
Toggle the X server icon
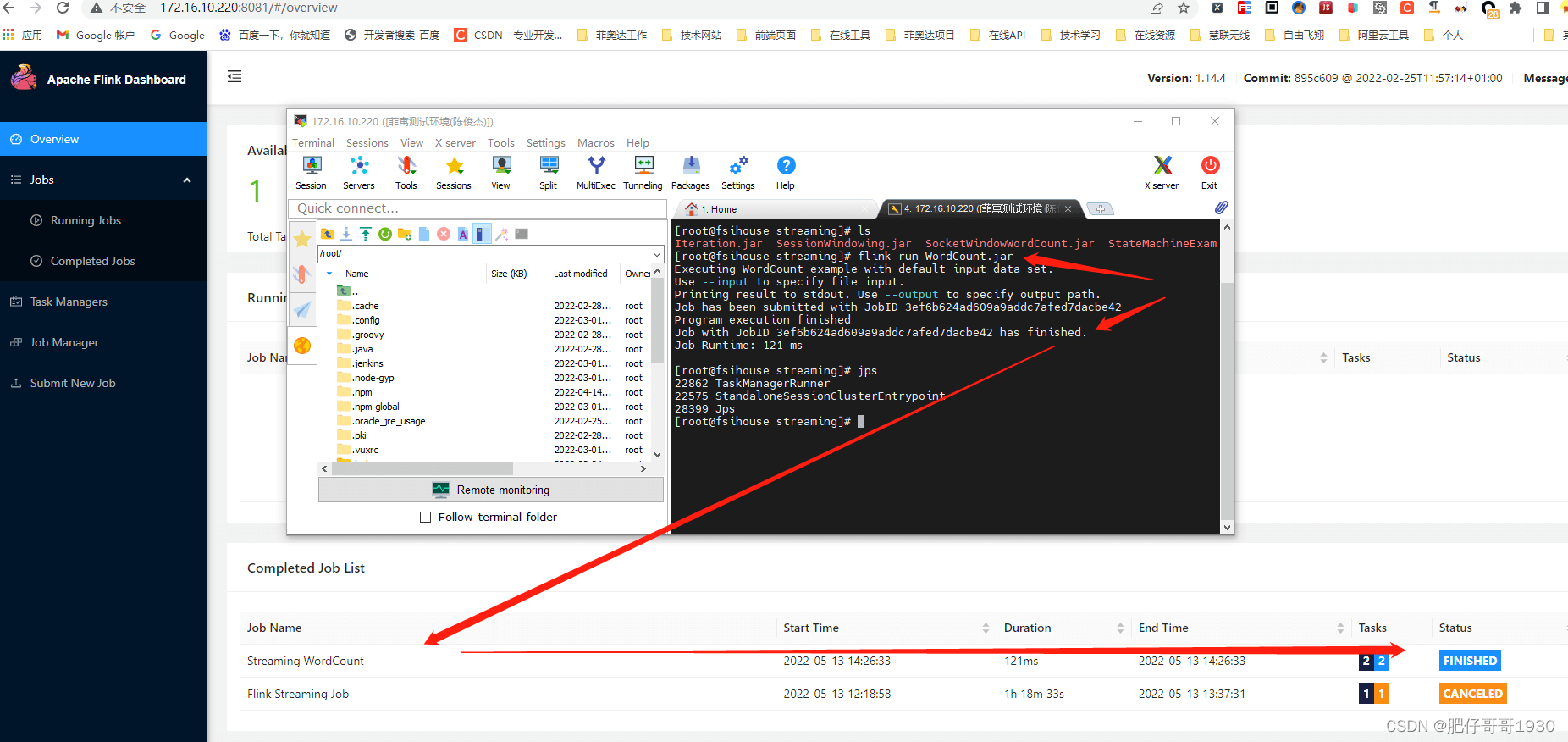tap(1162, 173)
